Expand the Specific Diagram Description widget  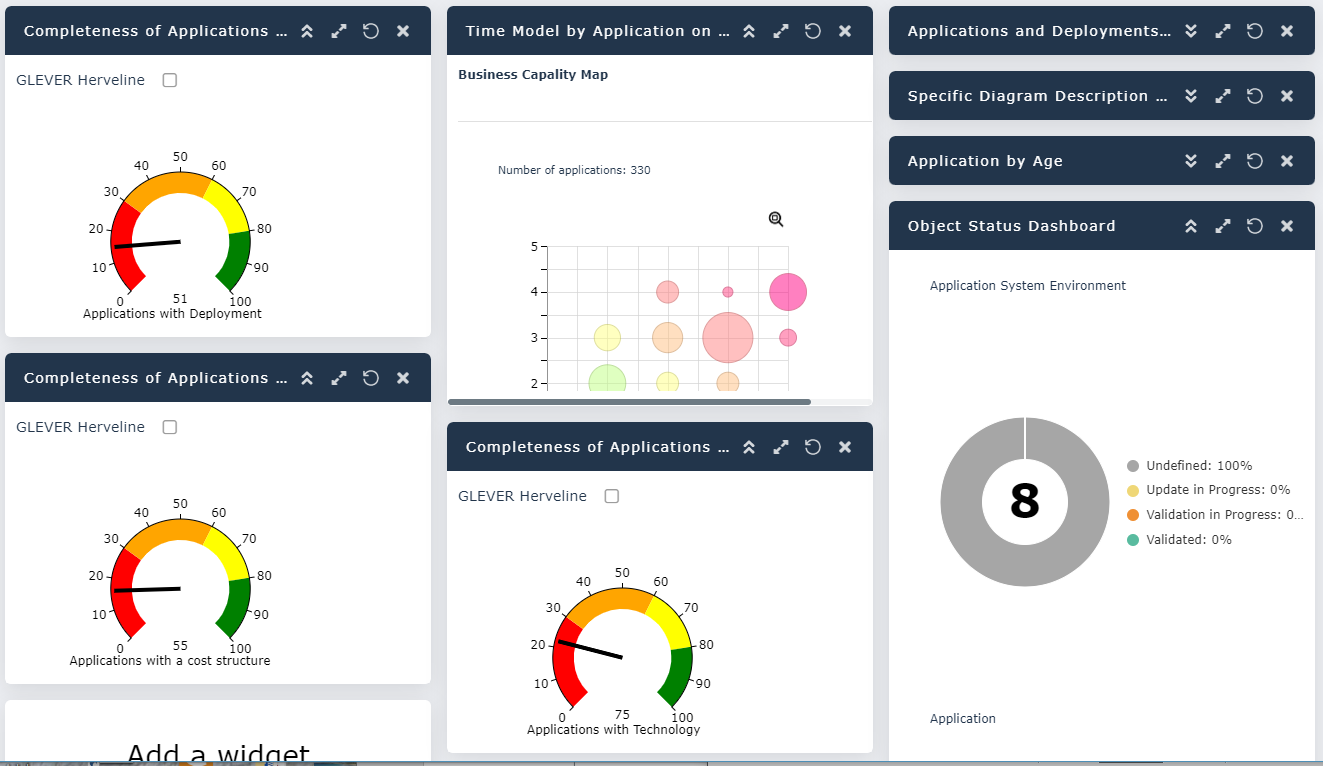coord(1191,96)
